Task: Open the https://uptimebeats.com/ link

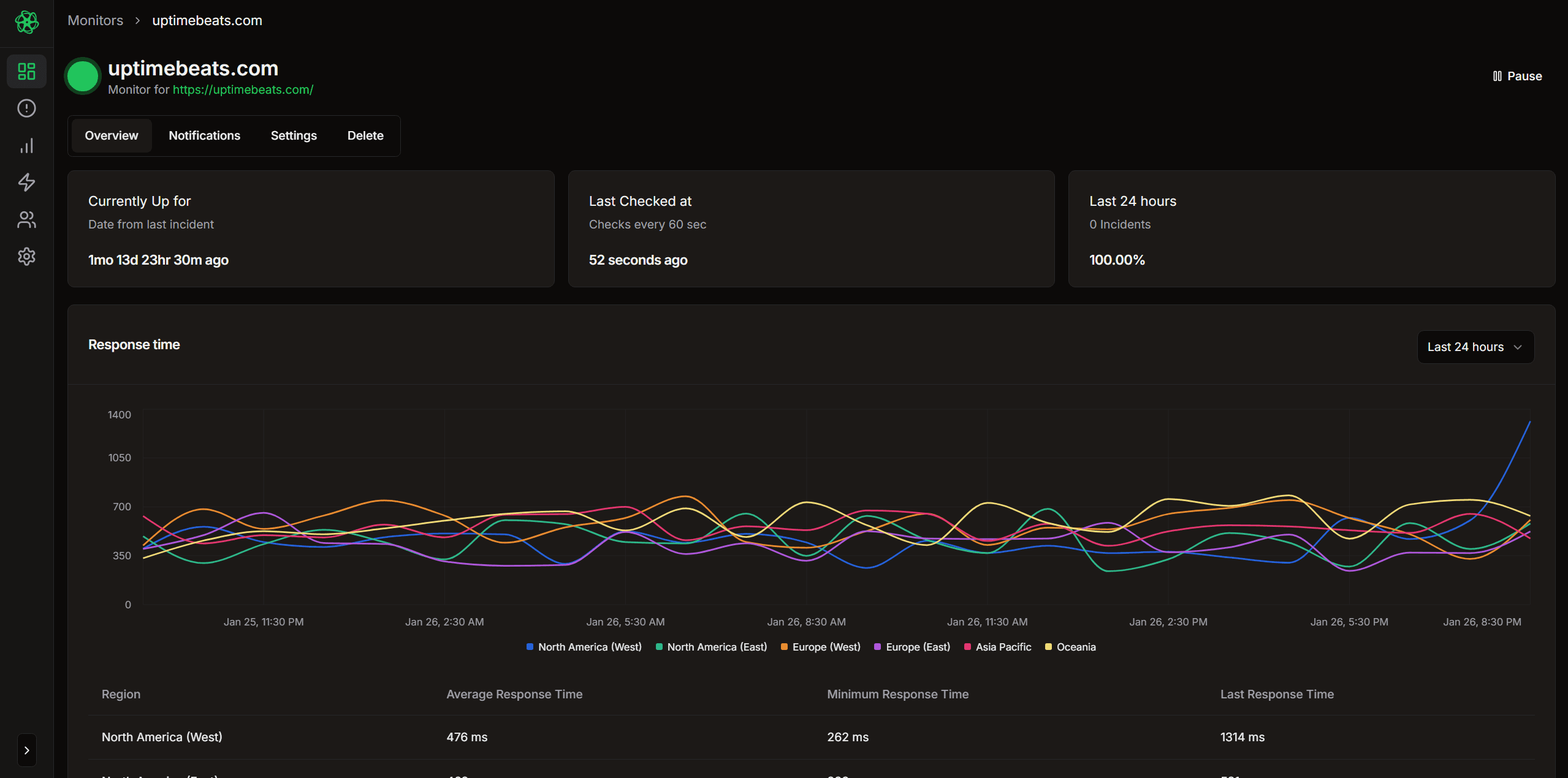Action: coord(243,89)
